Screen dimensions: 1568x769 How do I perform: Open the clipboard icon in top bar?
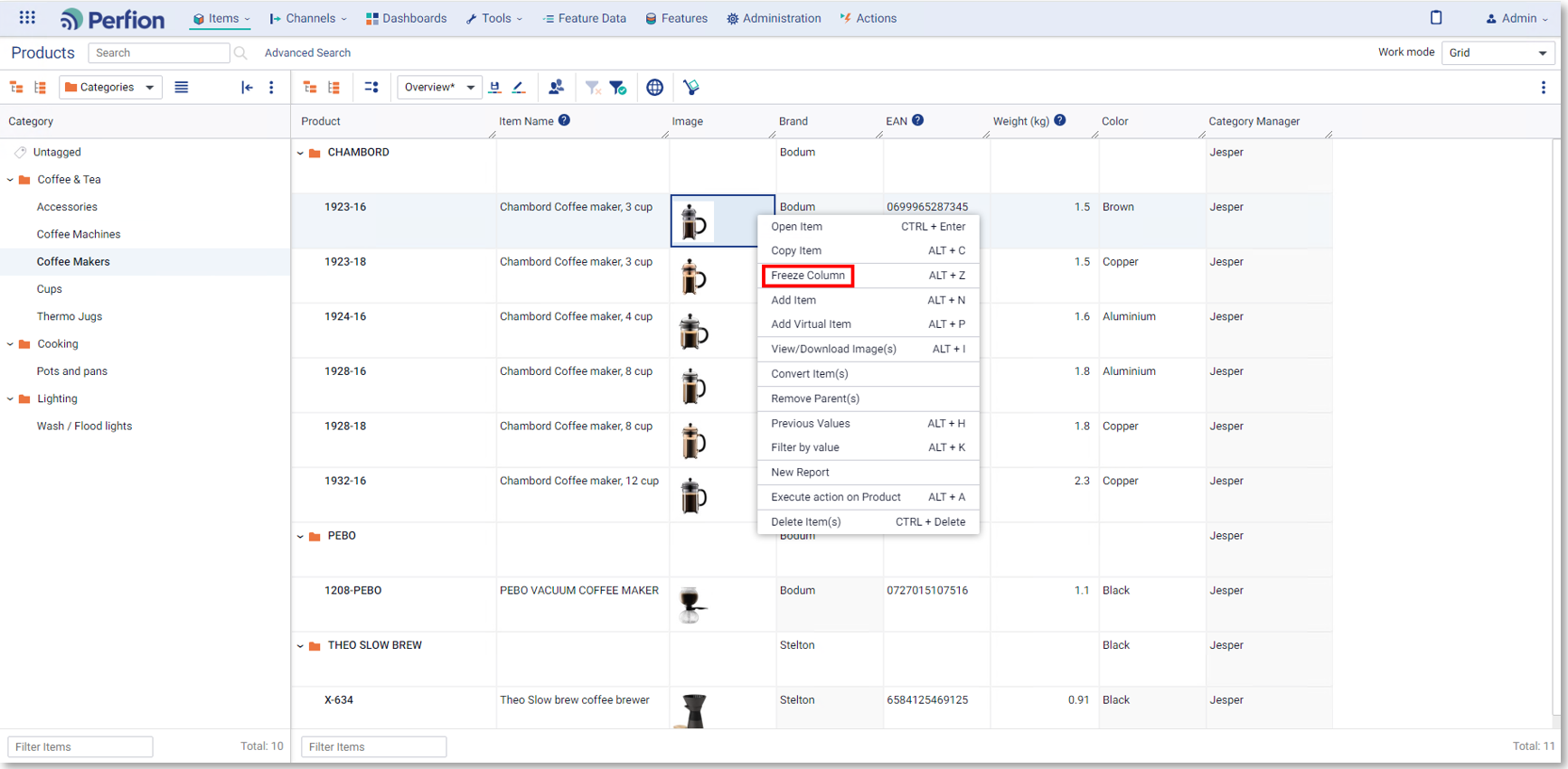point(1435,17)
